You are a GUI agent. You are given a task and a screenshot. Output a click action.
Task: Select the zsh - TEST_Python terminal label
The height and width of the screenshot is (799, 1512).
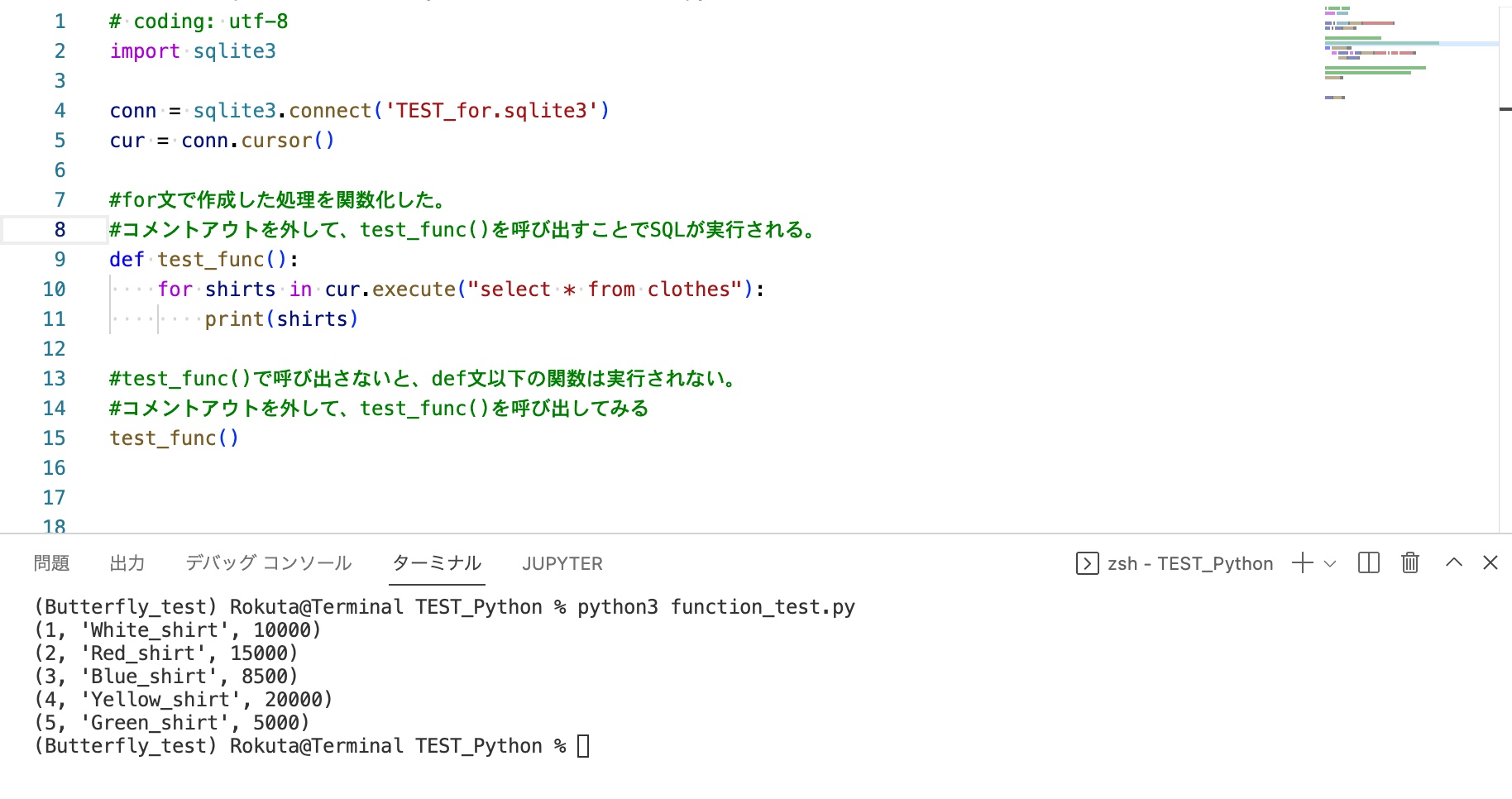[1190, 564]
